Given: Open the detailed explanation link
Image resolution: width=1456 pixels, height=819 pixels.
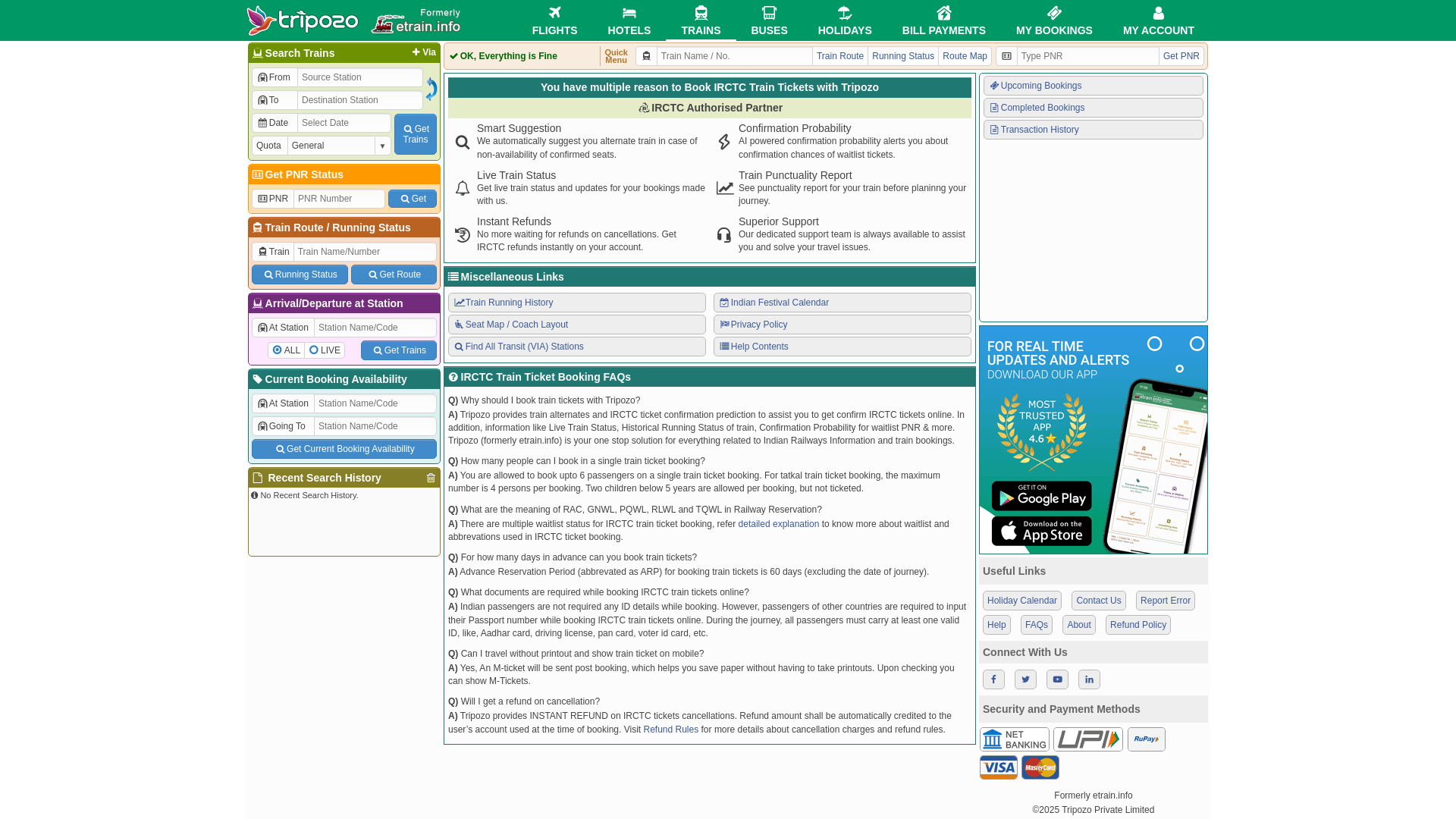Looking at the screenshot, I should [x=778, y=524].
